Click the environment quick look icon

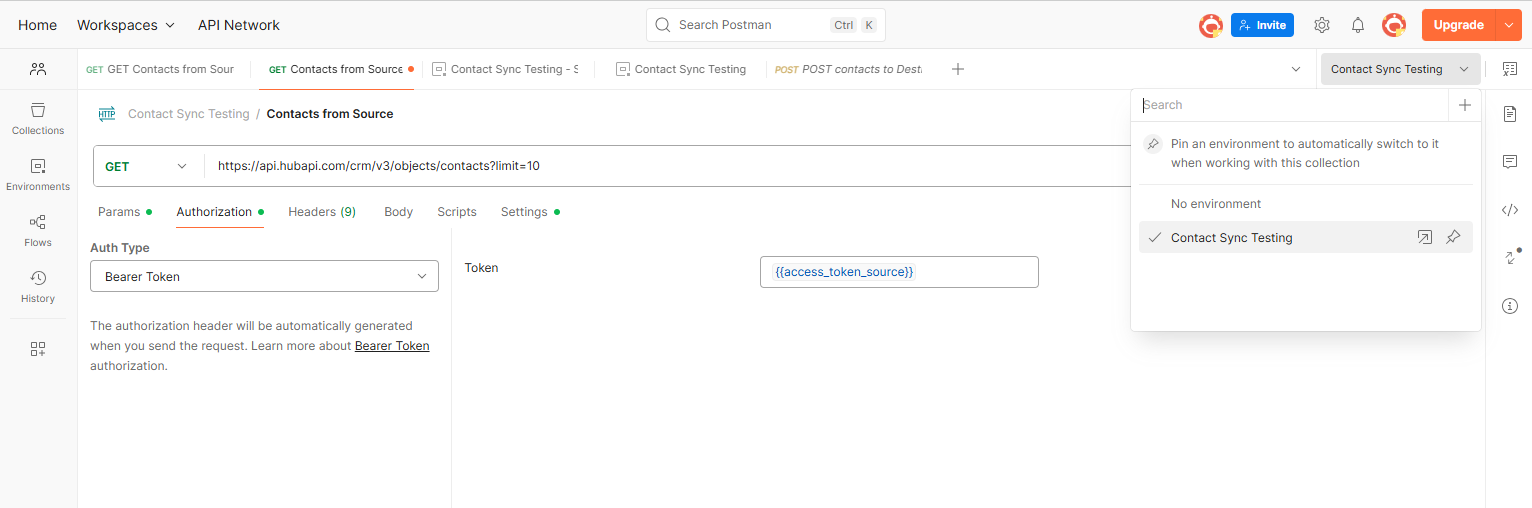pyautogui.click(x=1509, y=69)
